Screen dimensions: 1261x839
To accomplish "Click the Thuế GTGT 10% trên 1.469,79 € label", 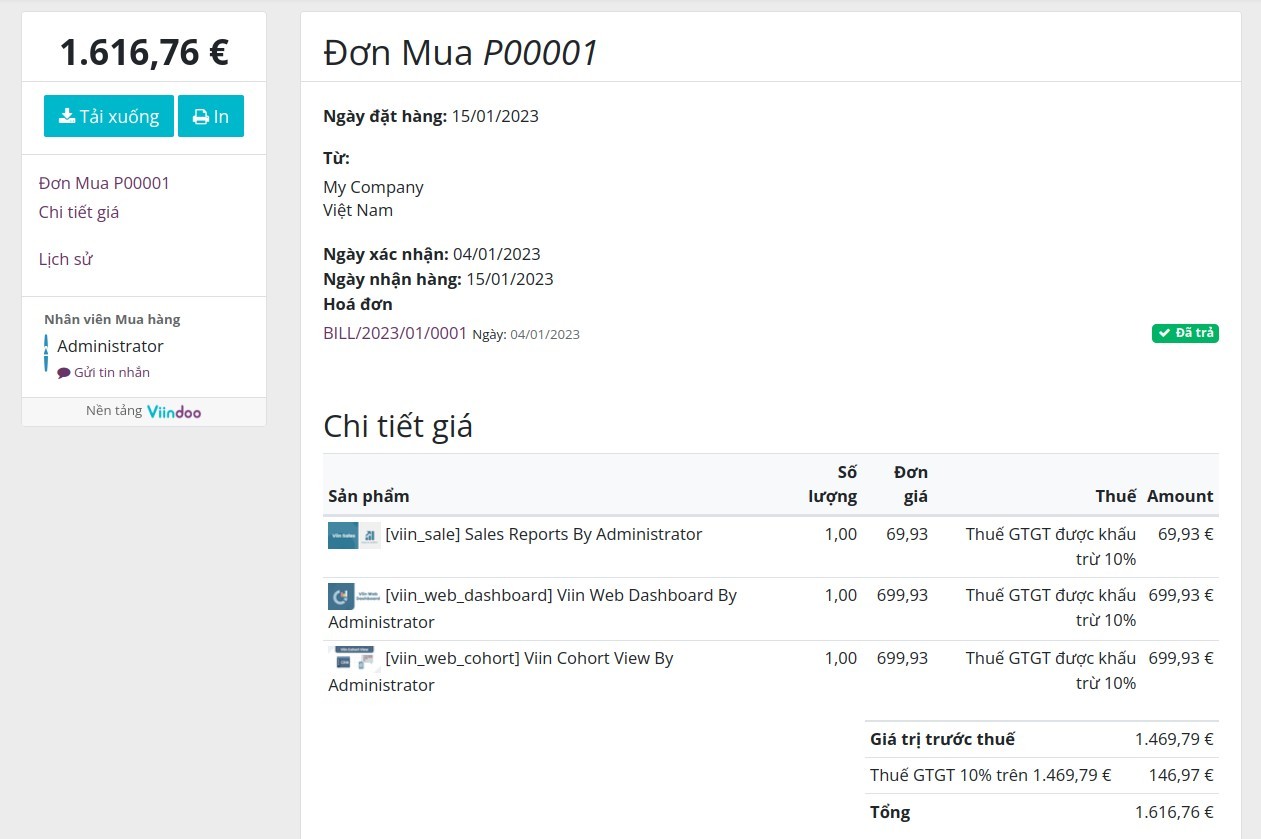I will click(990, 775).
